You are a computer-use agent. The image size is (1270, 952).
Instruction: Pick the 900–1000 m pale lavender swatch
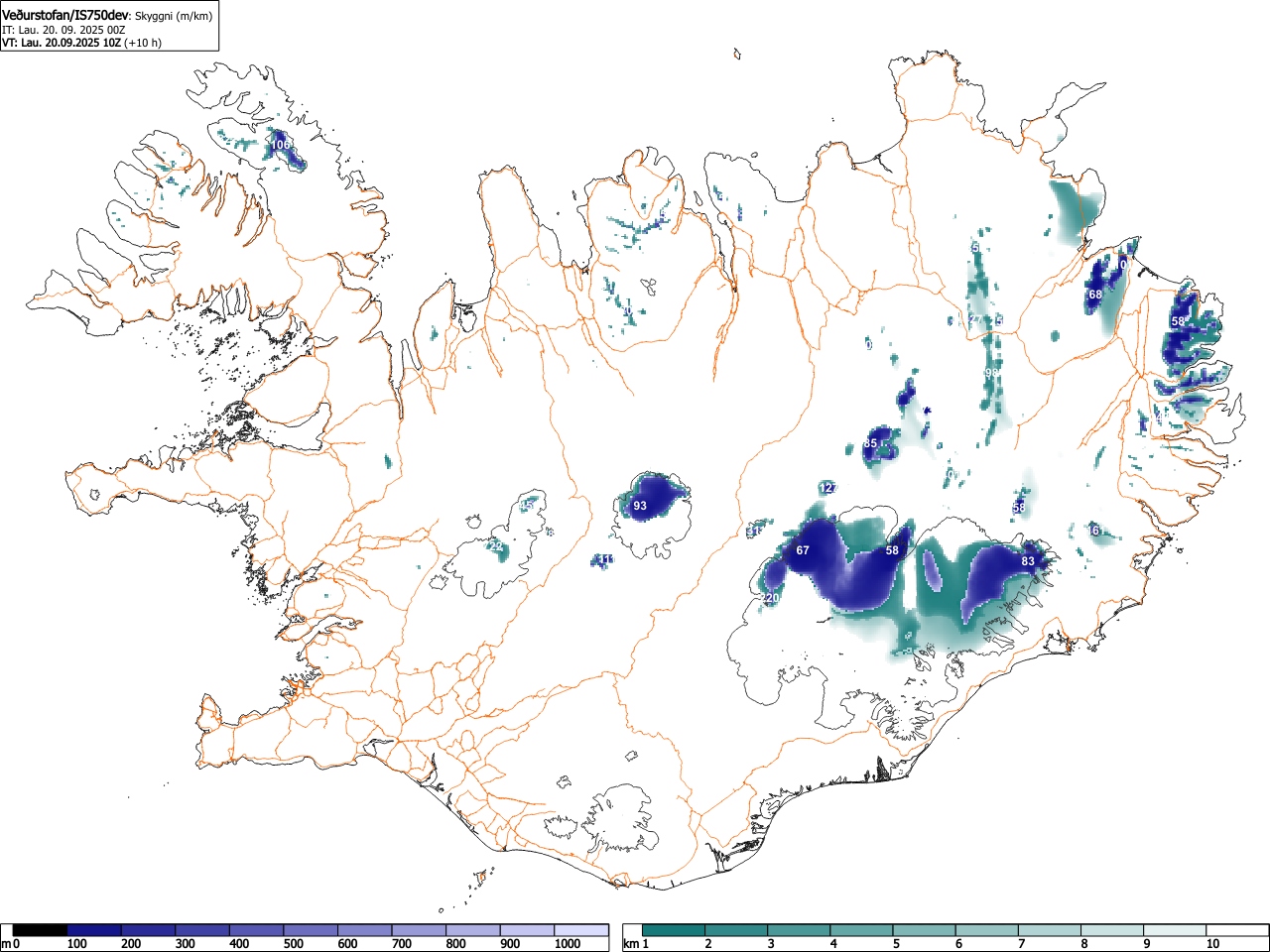[x=527, y=930]
